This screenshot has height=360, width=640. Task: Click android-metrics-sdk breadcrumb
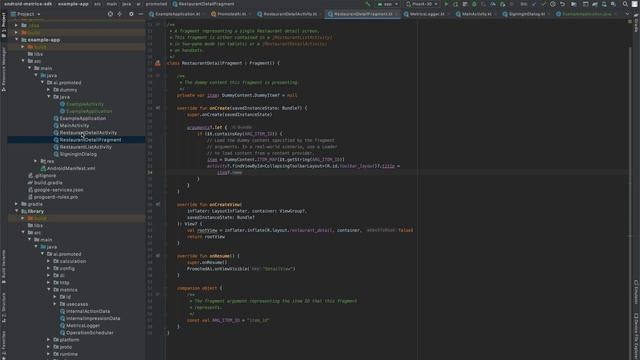(x=28, y=4)
